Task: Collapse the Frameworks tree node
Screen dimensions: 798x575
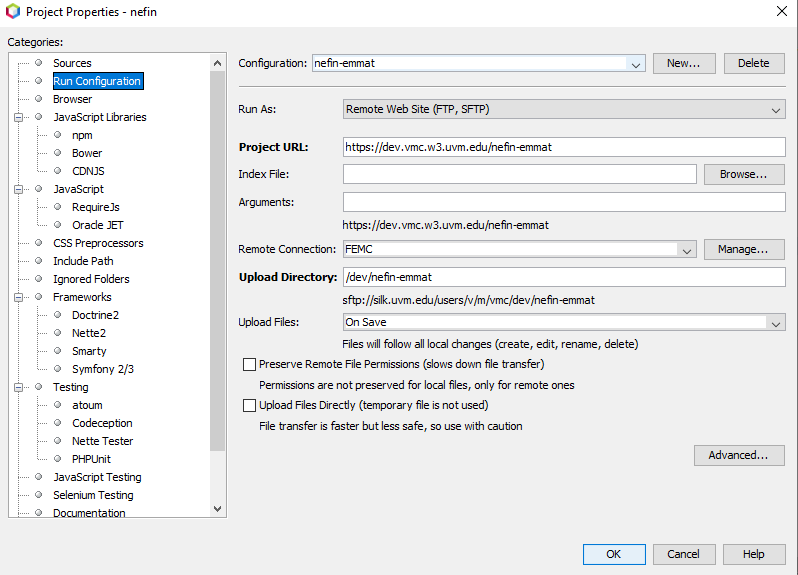Action: coord(19,297)
